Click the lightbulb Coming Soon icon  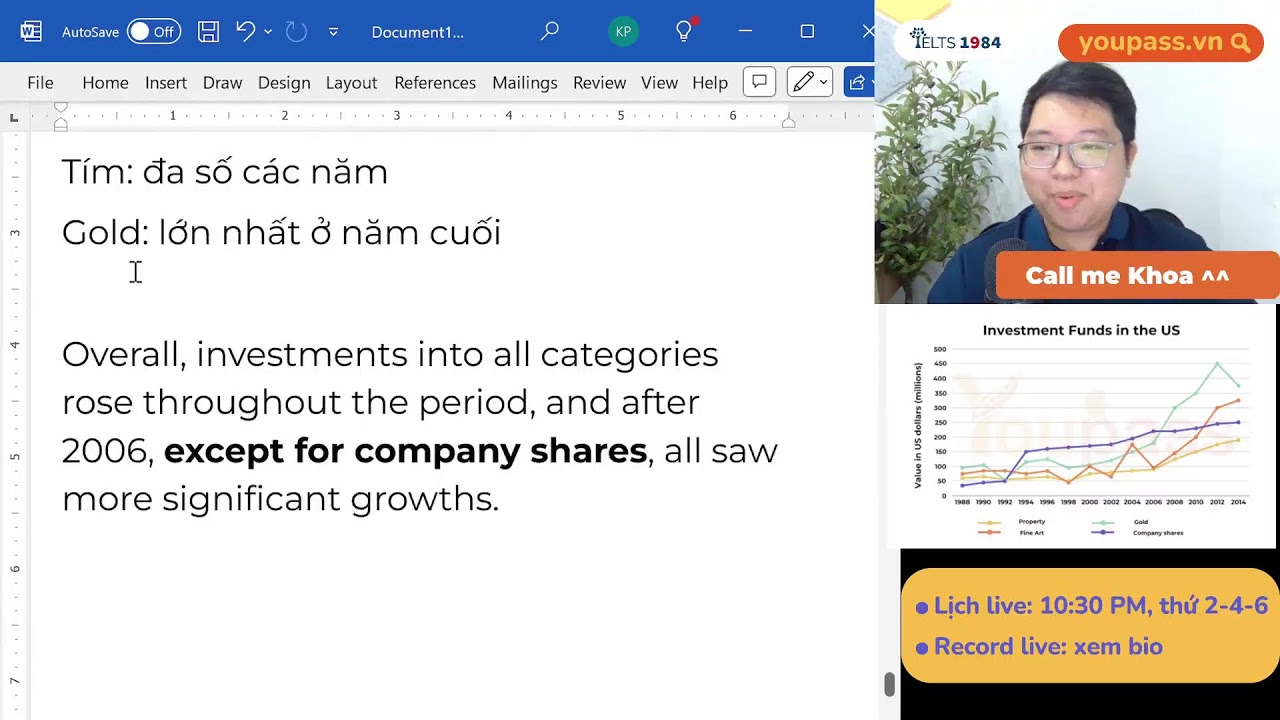click(x=684, y=31)
